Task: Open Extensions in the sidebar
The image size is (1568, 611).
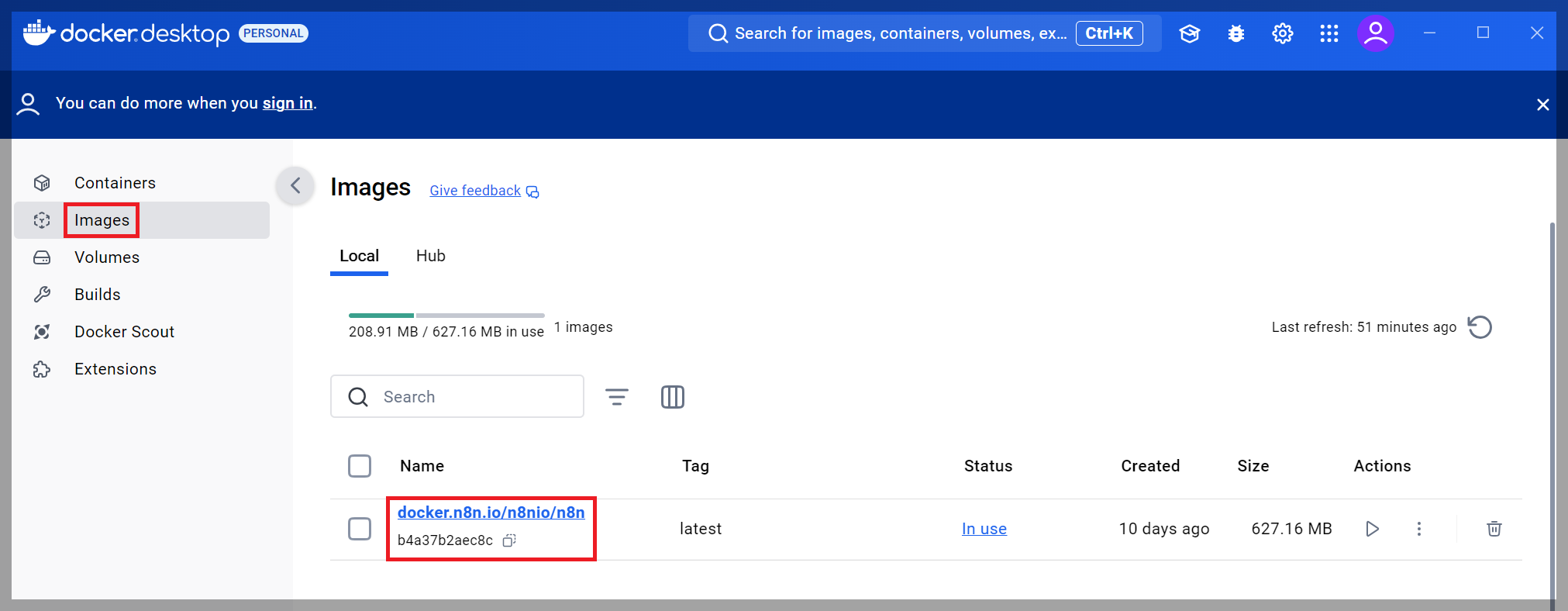Action: [x=142, y=369]
